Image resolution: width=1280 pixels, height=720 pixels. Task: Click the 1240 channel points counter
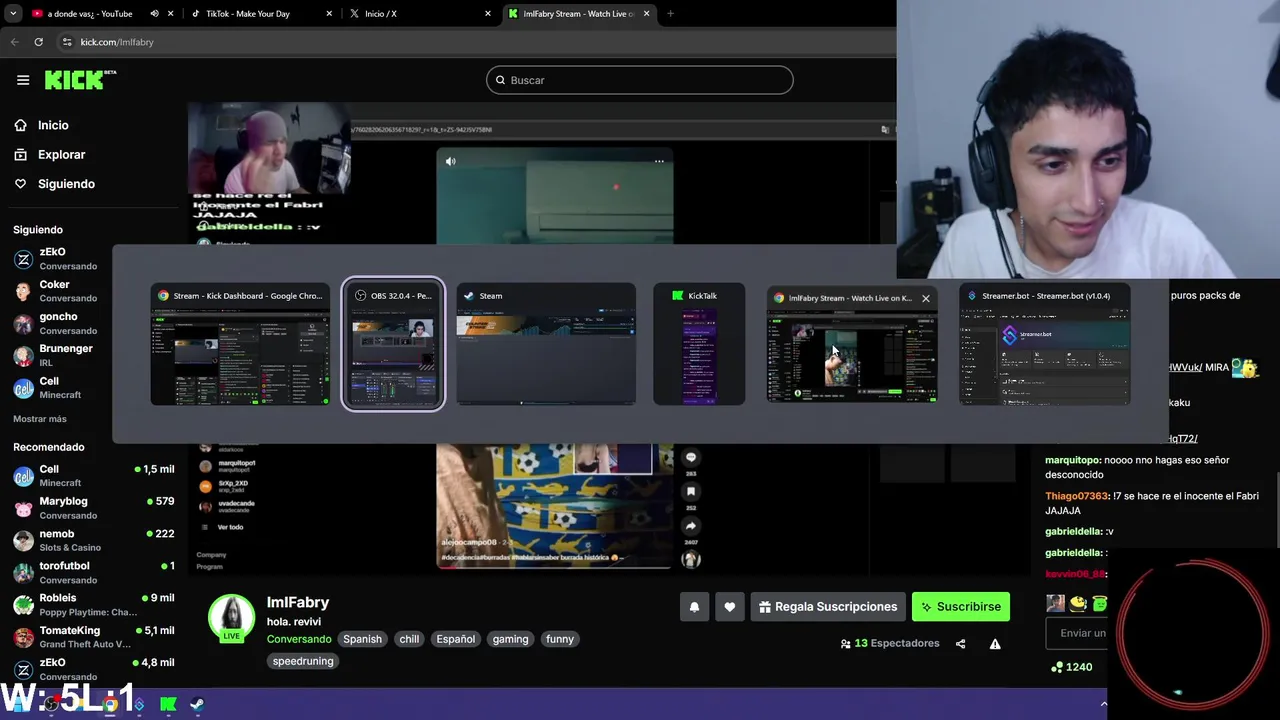pyautogui.click(x=1072, y=667)
